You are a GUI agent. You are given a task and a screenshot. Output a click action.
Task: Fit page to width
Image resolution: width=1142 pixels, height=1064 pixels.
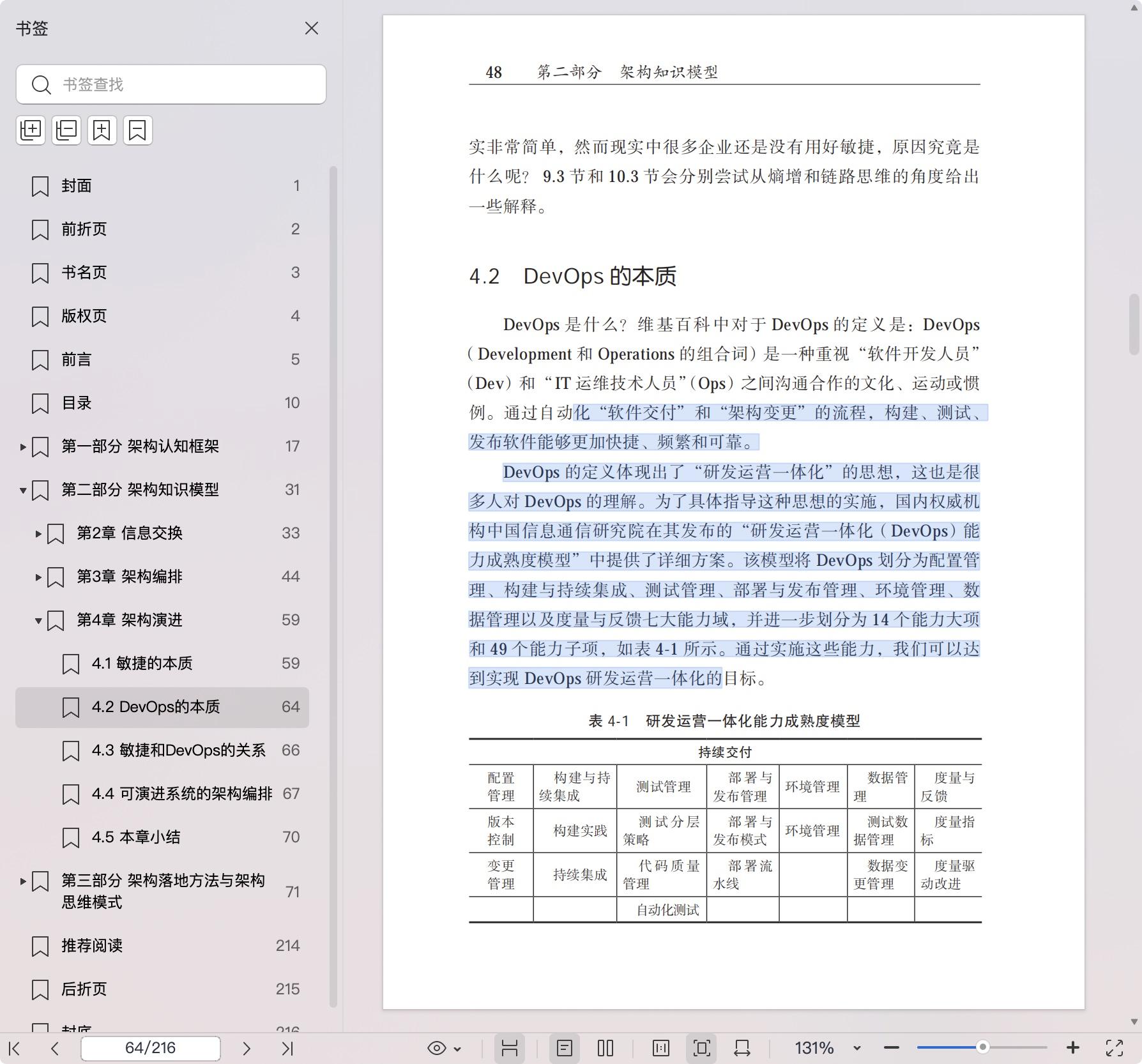(x=742, y=1048)
